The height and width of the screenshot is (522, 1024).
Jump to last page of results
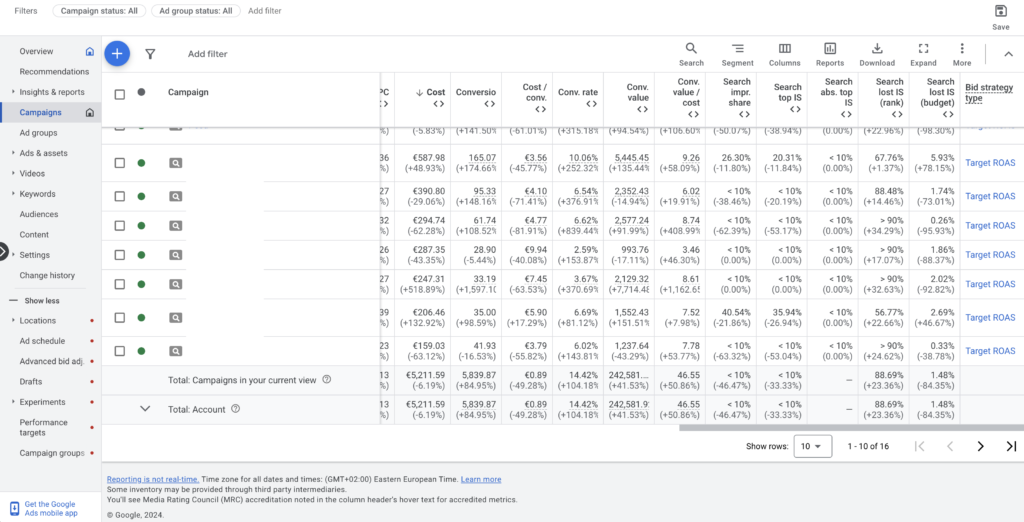(1011, 446)
